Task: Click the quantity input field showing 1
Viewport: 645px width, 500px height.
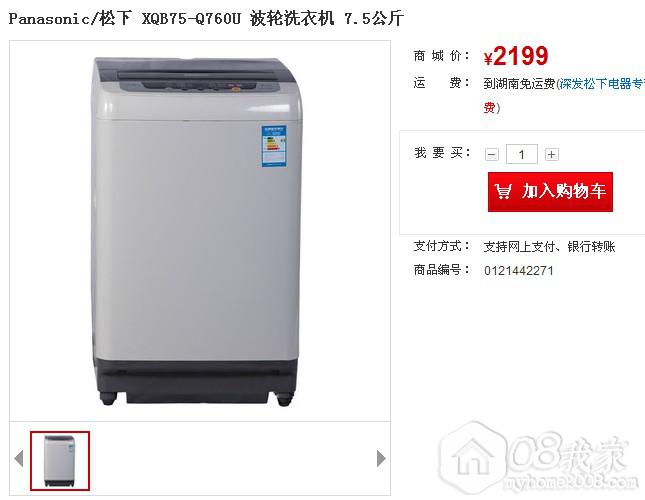Action: point(522,154)
